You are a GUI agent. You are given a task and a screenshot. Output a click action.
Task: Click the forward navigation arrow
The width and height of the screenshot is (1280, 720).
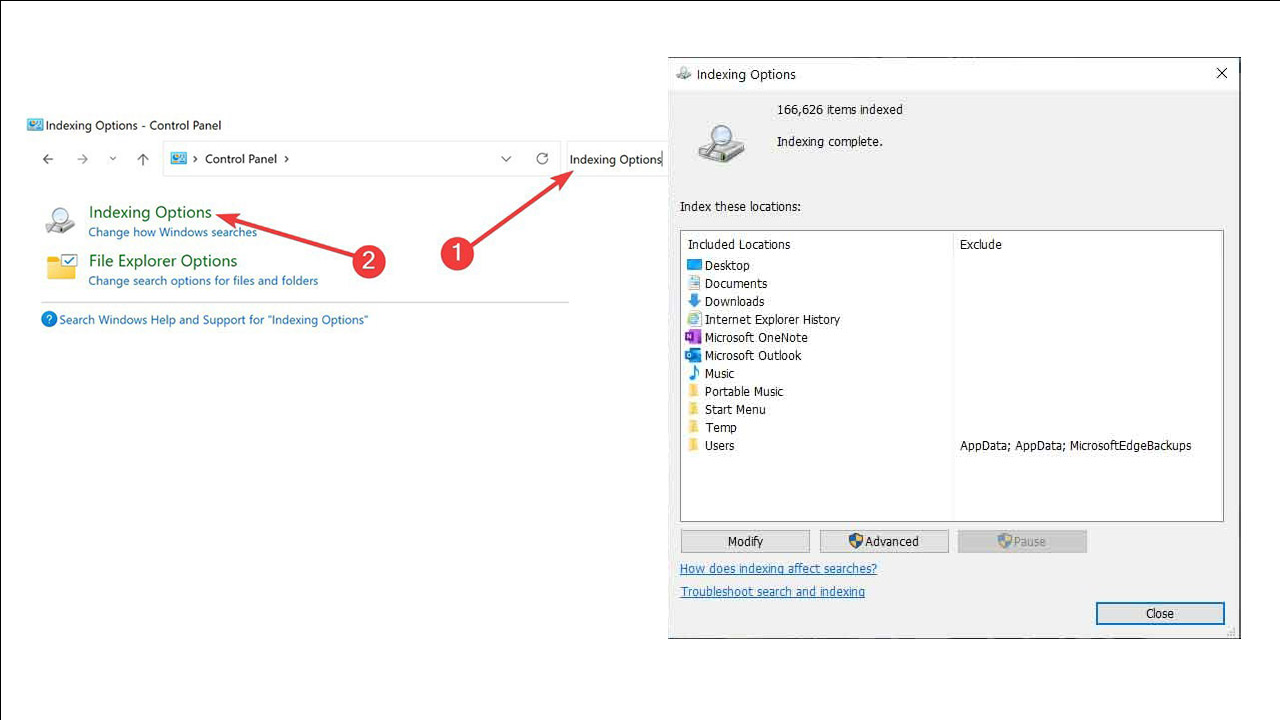pyautogui.click(x=83, y=159)
